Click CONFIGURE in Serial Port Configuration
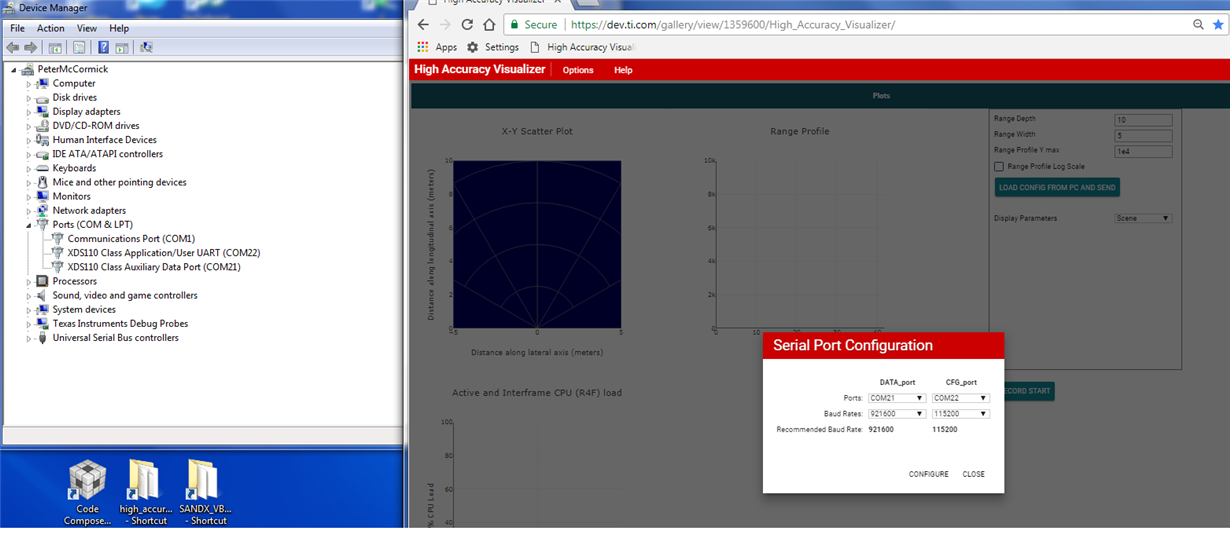 click(929, 474)
